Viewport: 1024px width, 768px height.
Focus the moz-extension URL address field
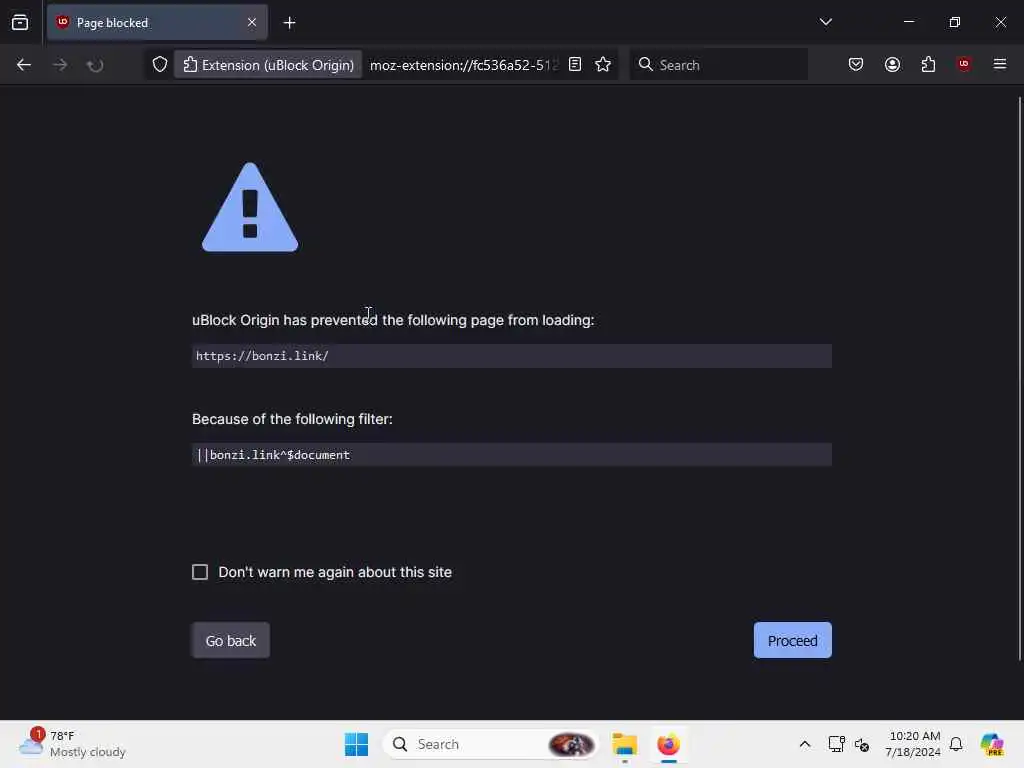[x=464, y=65]
